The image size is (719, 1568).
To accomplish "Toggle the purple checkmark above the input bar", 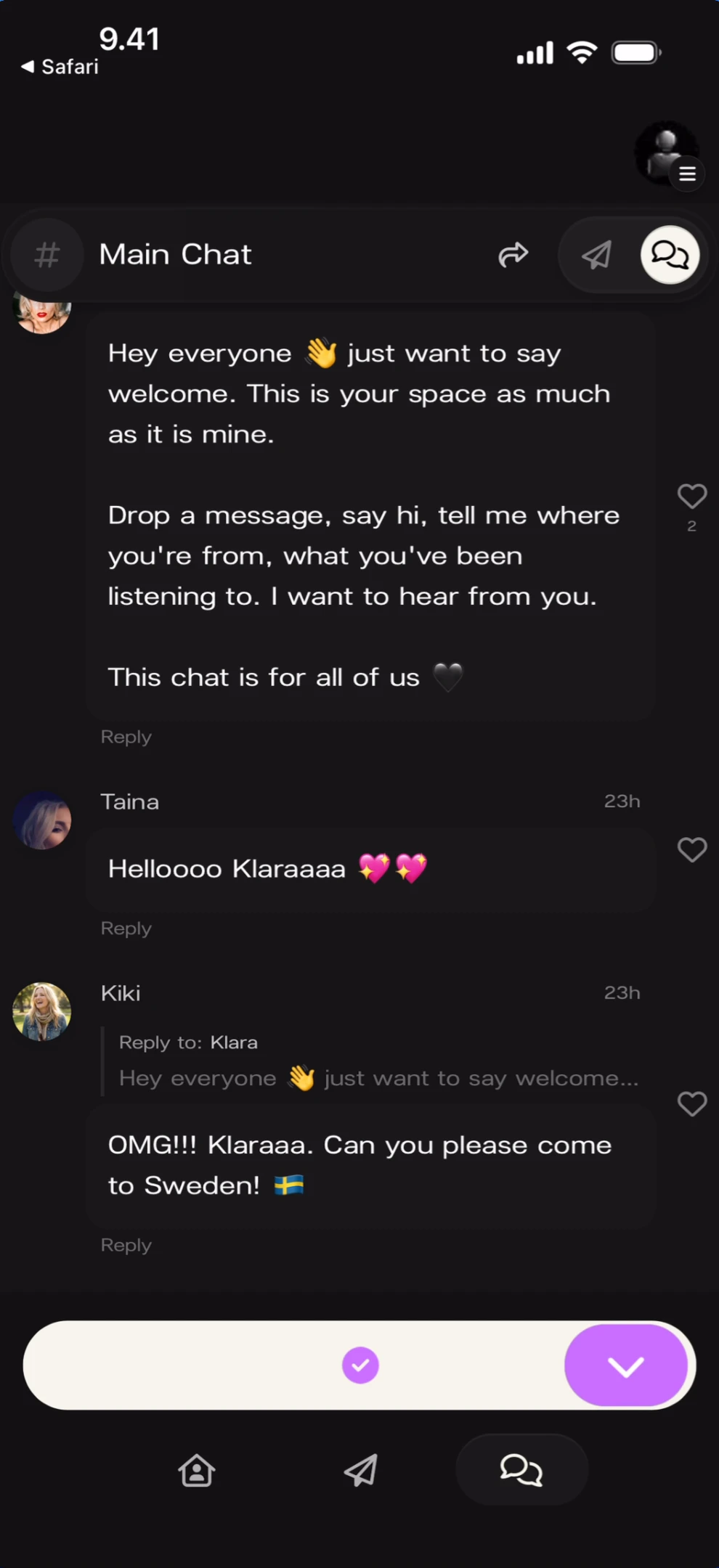I will click(360, 1365).
